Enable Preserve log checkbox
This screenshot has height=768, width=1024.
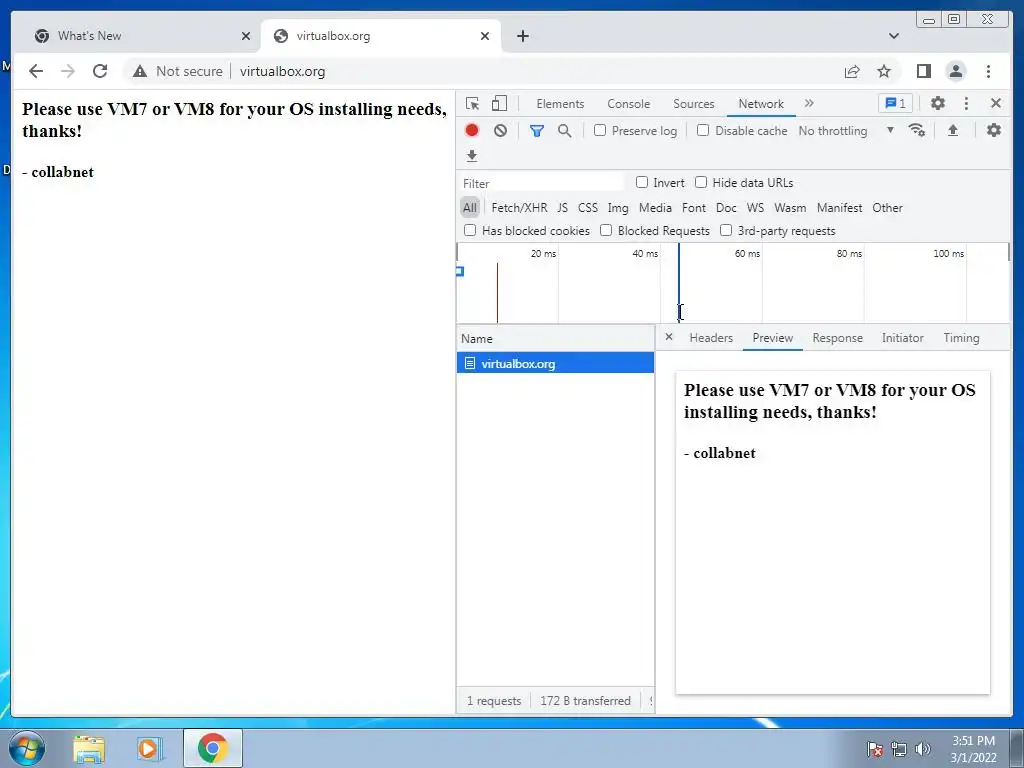(600, 131)
